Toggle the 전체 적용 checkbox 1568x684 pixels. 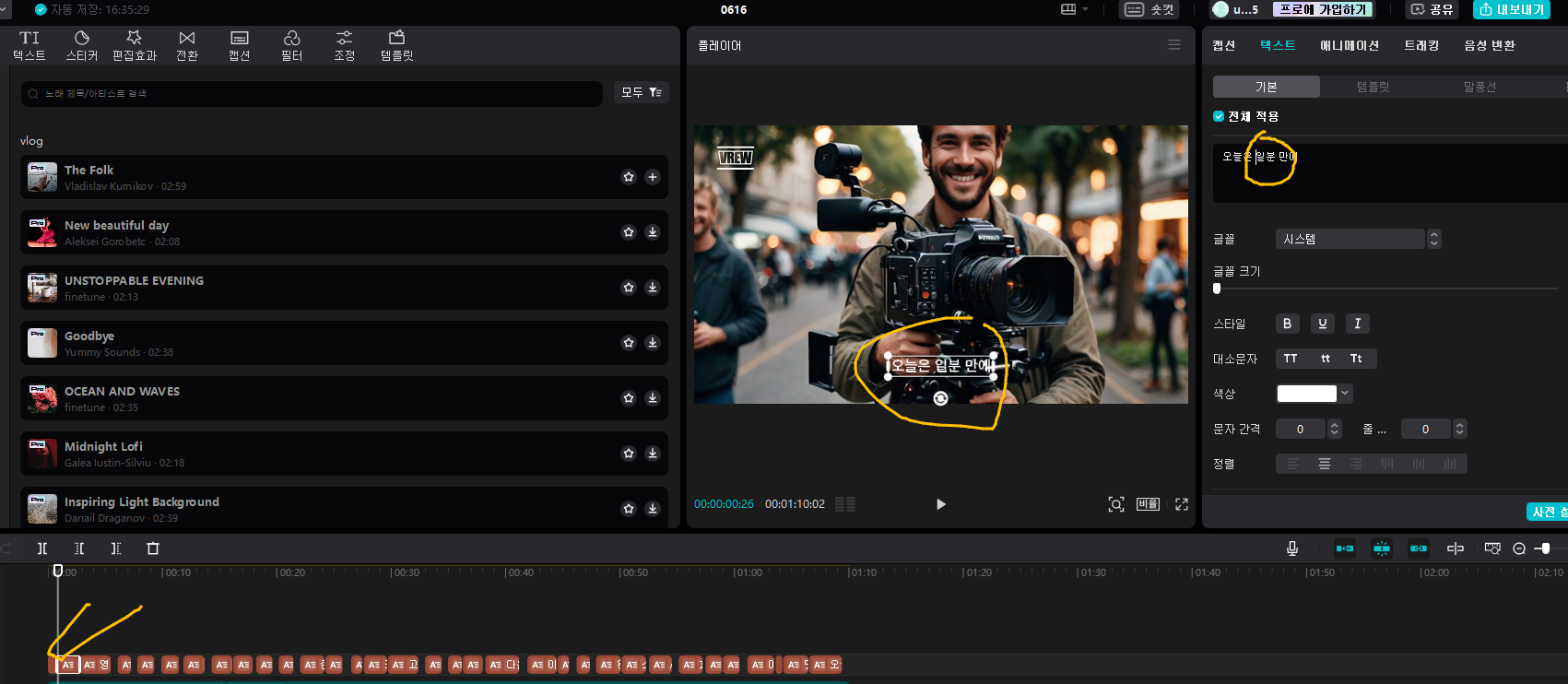point(1219,116)
